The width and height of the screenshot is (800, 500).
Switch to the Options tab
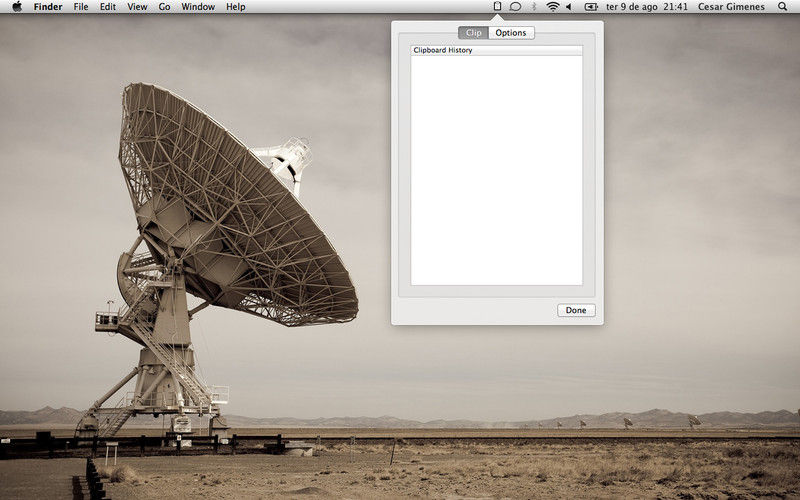coord(511,33)
